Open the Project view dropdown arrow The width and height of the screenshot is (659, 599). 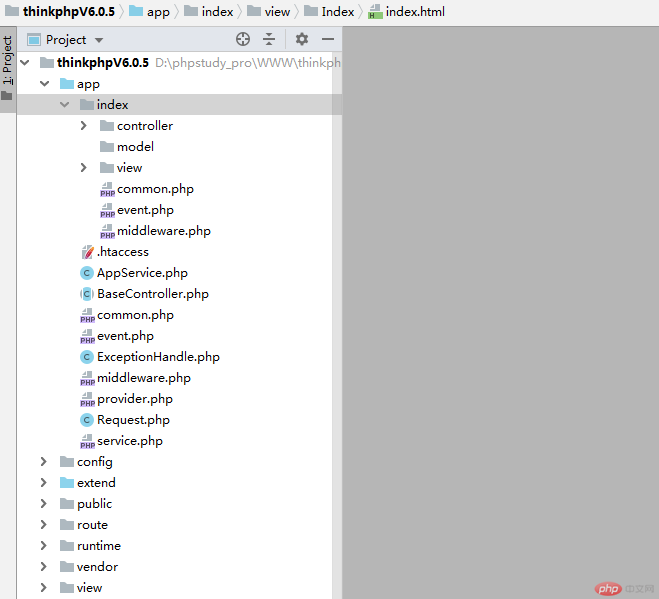[99, 40]
